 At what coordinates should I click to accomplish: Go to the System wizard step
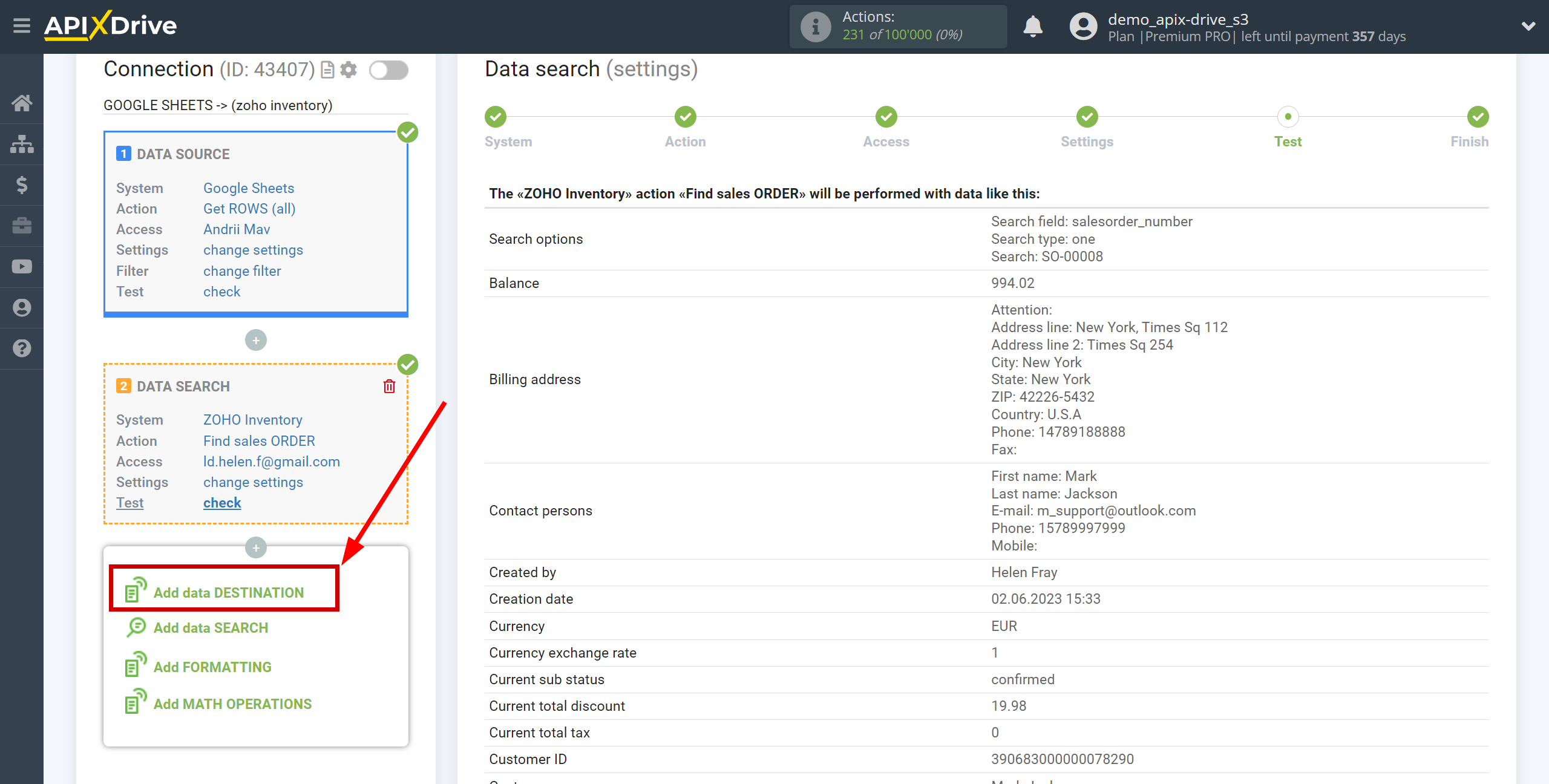(496, 117)
